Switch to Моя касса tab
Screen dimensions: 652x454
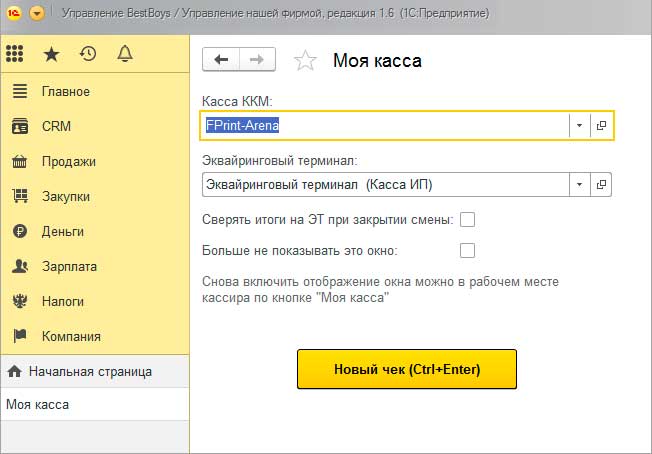pyautogui.click(x=94, y=404)
